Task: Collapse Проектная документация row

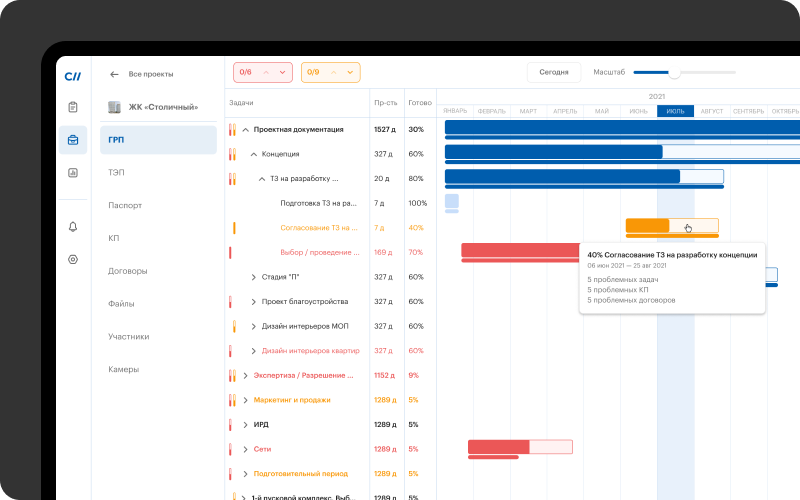Action: coord(245,130)
